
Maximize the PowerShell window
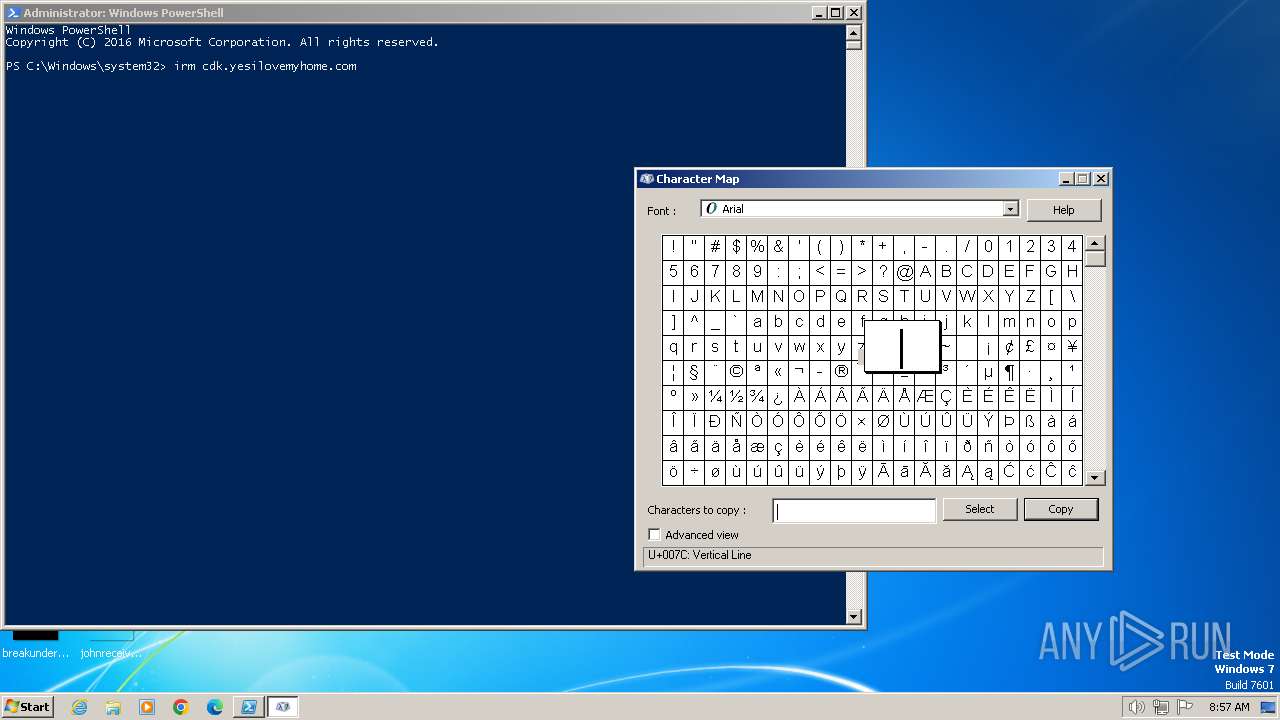836,13
